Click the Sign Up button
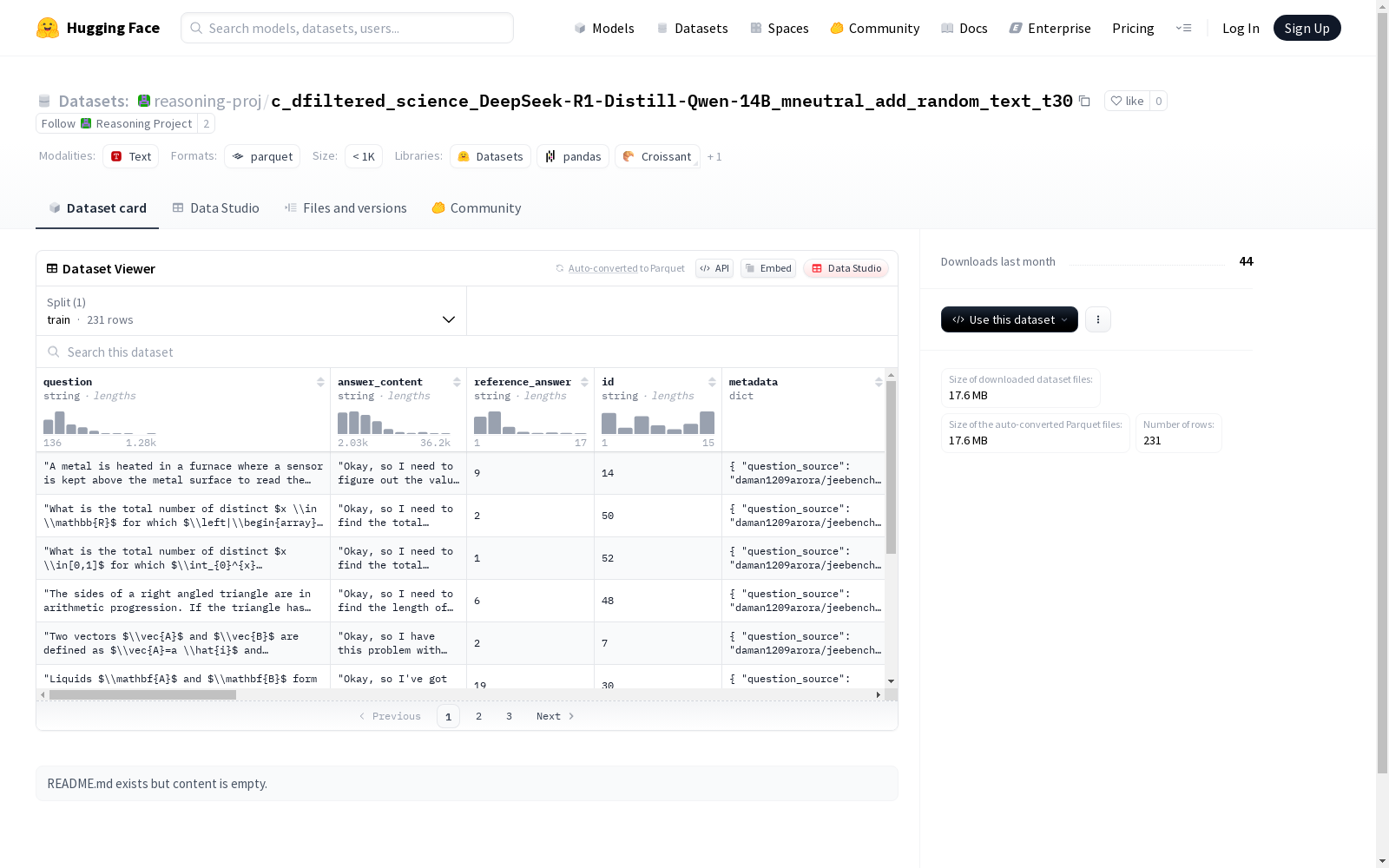Image resolution: width=1389 pixels, height=868 pixels. coord(1307,28)
